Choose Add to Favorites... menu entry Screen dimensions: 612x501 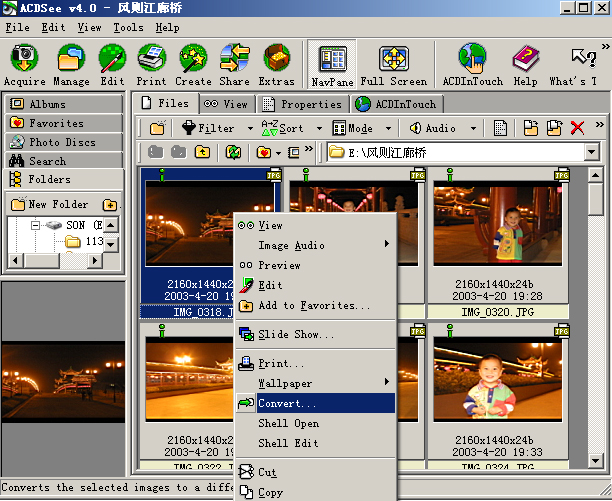pos(315,305)
